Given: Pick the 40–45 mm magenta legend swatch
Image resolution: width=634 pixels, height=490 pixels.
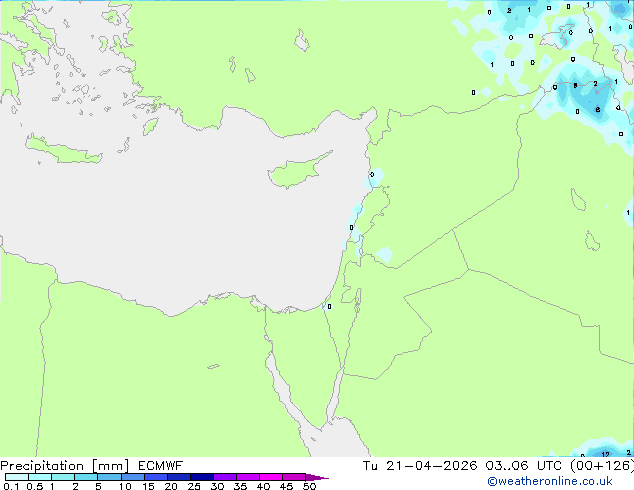Looking at the screenshot, I should (x=271, y=477).
